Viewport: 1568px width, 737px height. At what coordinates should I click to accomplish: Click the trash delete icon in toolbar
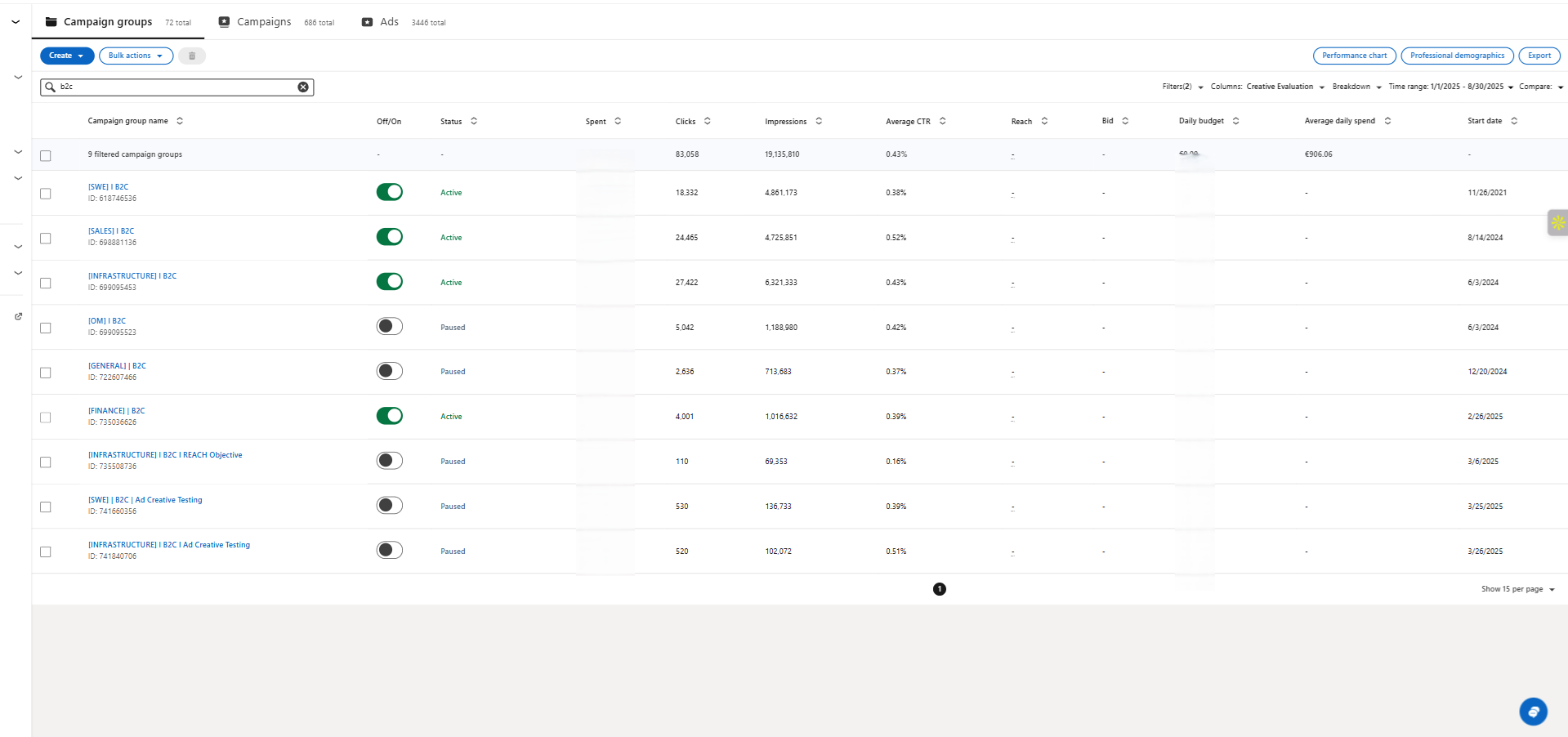click(192, 56)
